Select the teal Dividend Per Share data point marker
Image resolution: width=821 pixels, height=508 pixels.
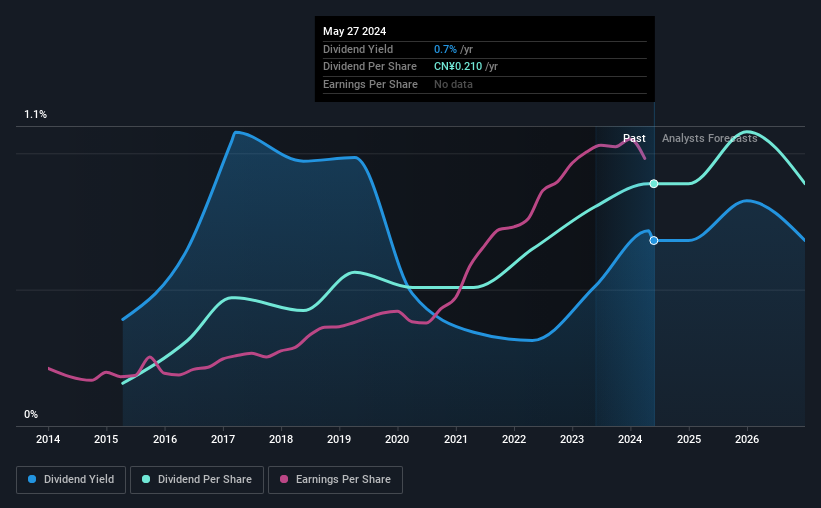654,183
